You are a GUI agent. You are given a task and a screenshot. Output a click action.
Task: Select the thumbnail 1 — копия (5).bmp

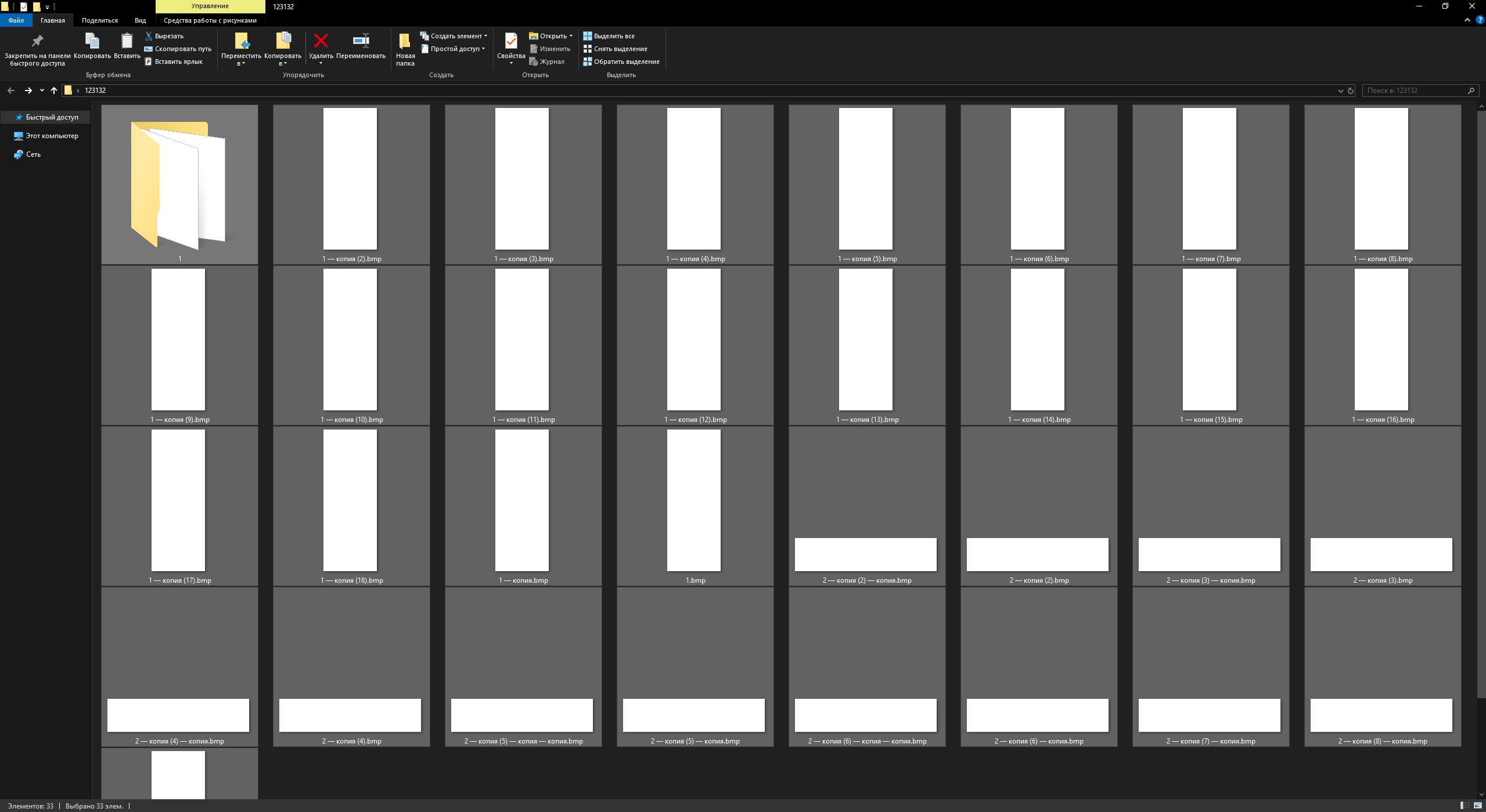[866, 180]
